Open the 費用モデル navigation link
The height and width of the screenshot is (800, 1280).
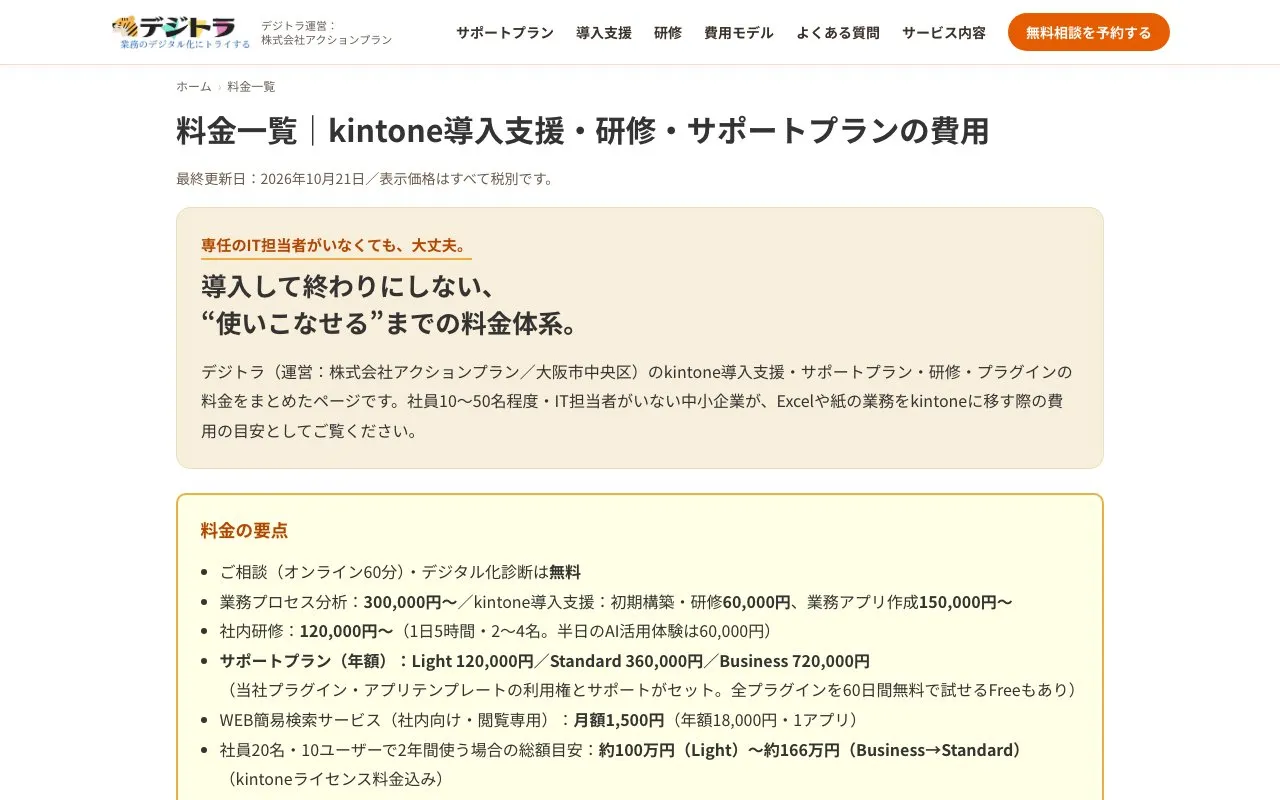pos(739,32)
